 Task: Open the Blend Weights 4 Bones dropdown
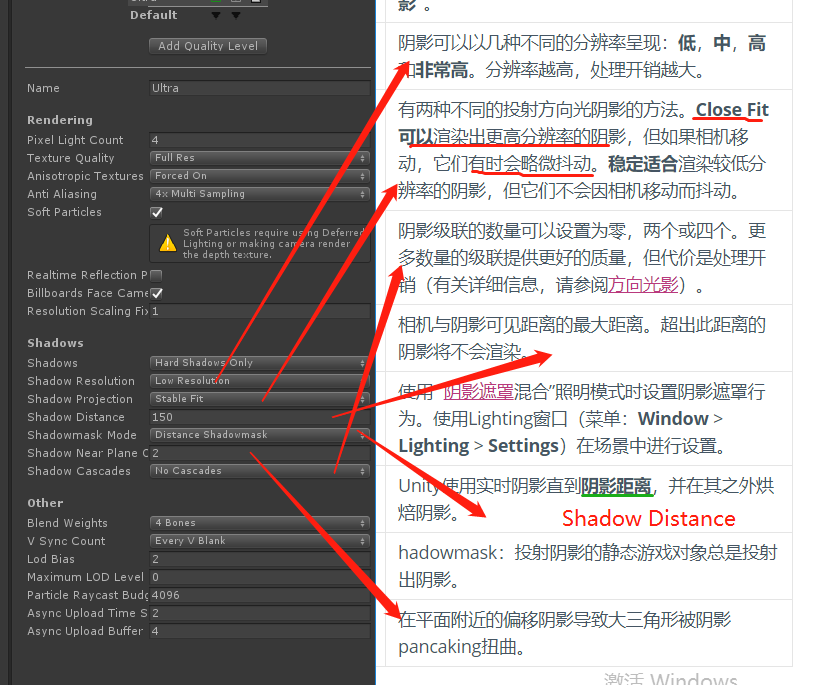click(260, 522)
